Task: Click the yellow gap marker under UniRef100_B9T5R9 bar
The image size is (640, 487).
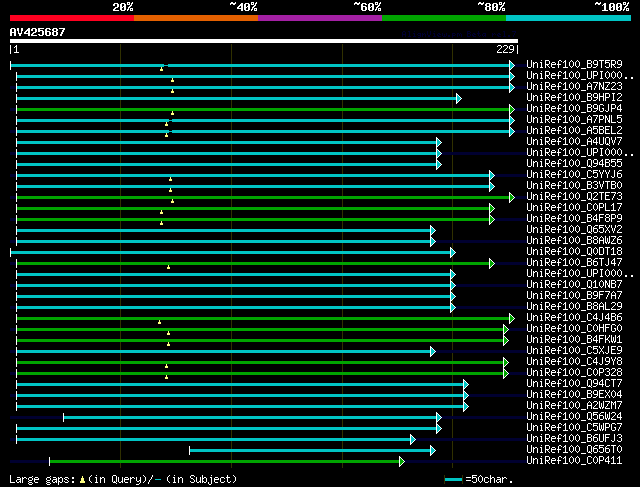Action: pos(162,69)
